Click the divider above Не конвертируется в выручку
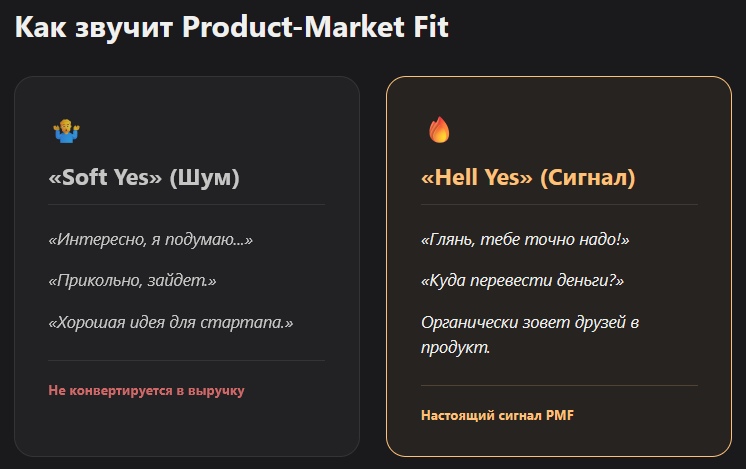This screenshot has height=469, width=746. coord(186,361)
